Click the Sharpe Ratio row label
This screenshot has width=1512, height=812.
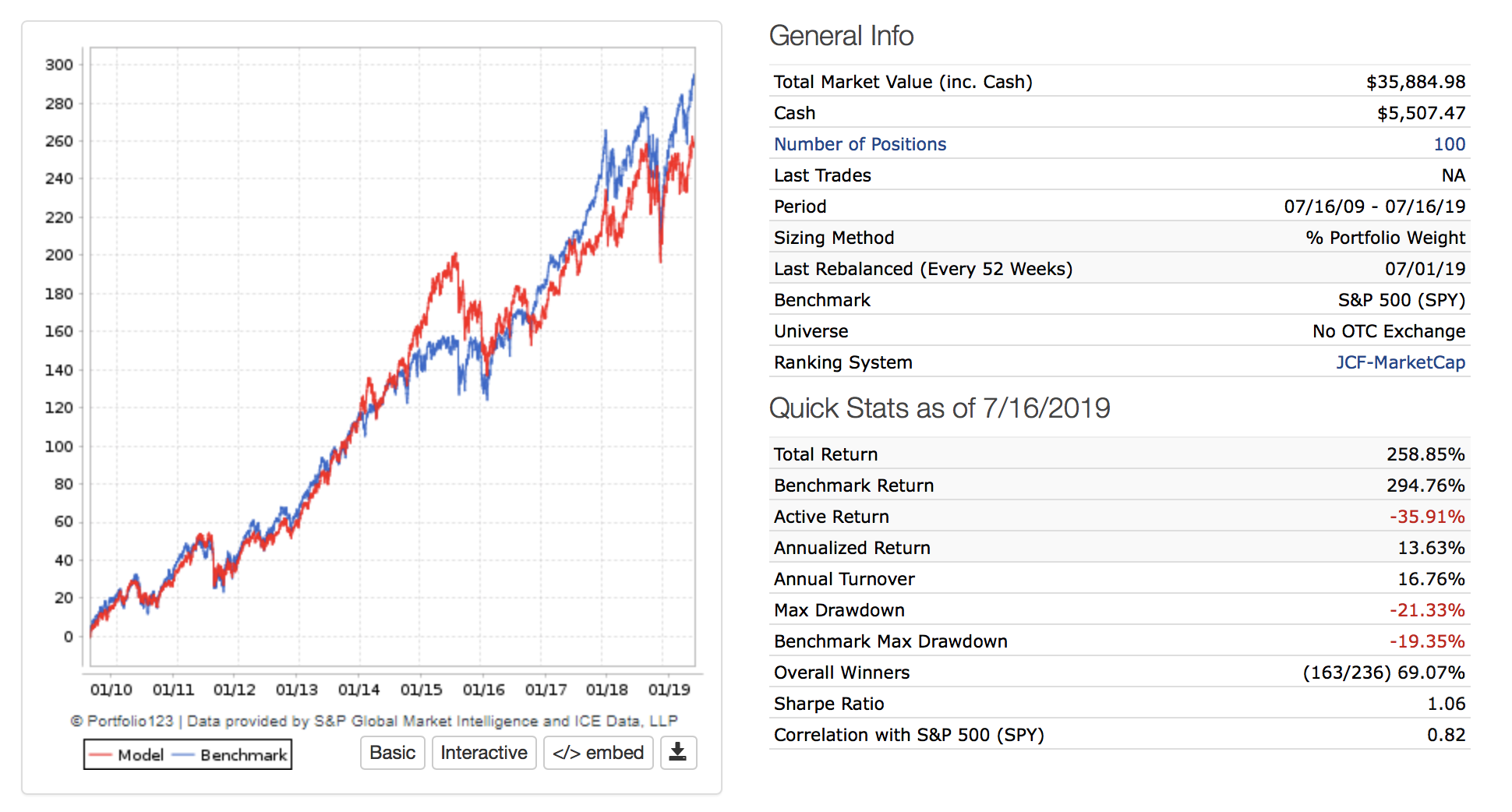tap(828, 704)
